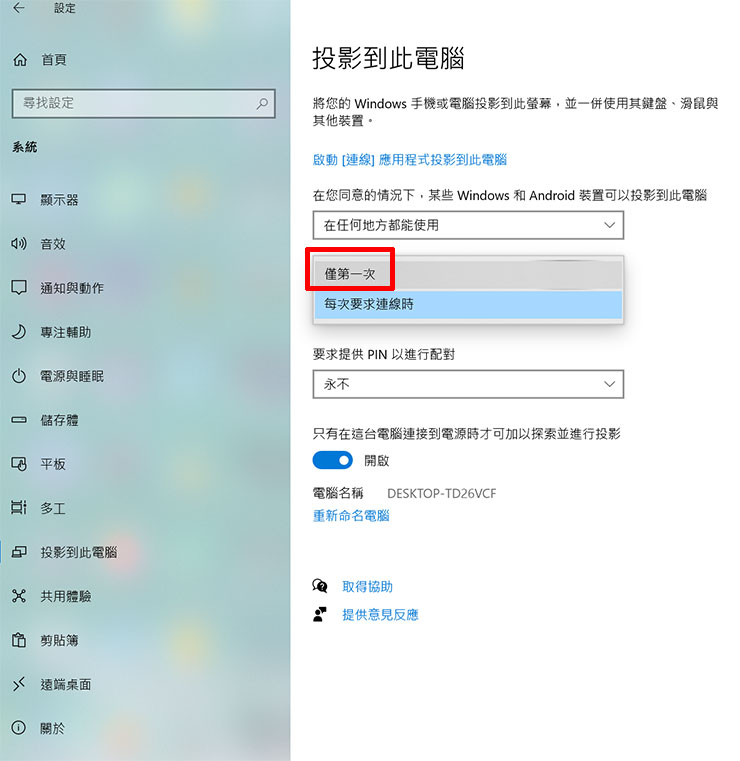The height and width of the screenshot is (761, 740).
Task: Click the 提供意見反應 link
Action: click(380, 614)
